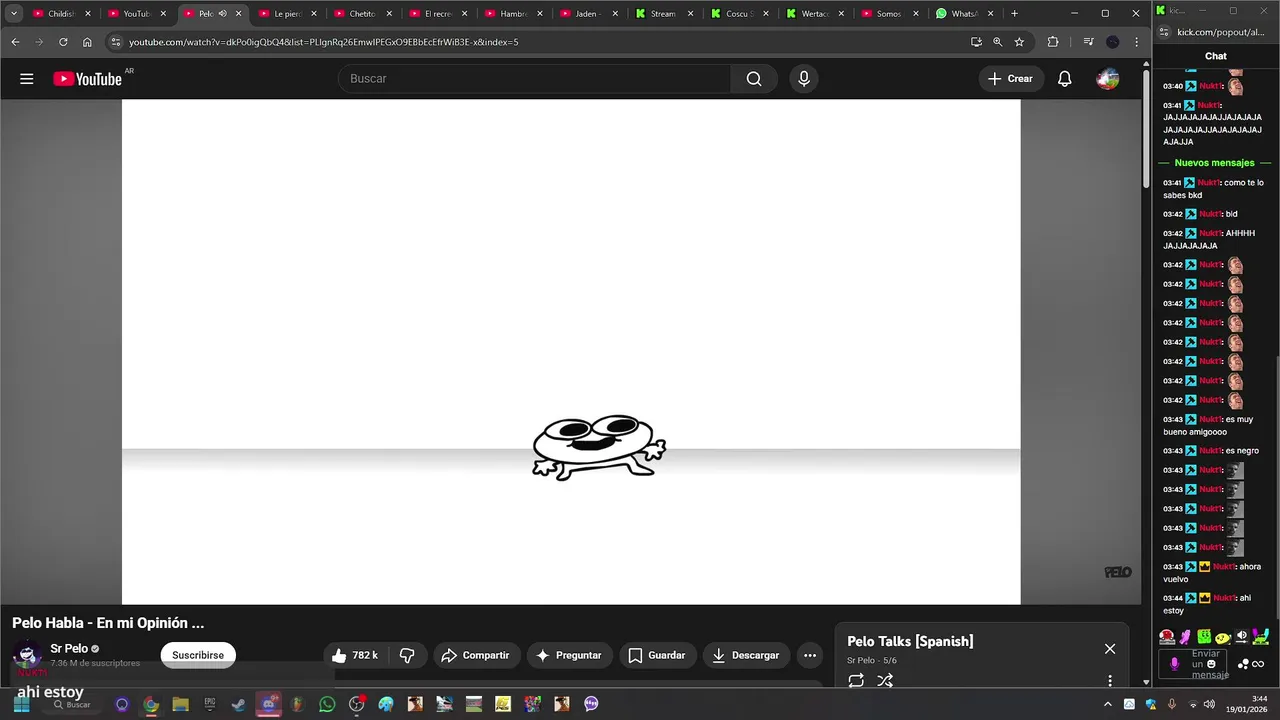Click the Descargar download button
The height and width of the screenshot is (720, 1280).
746,655
